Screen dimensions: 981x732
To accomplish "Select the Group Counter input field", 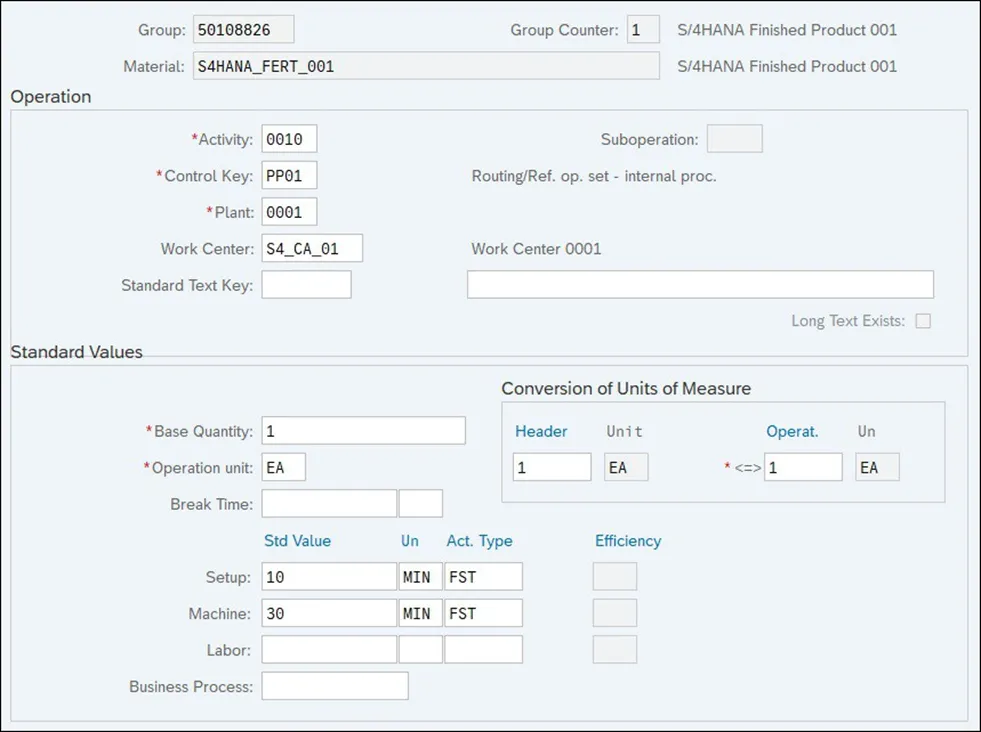I will pos(643,29).
